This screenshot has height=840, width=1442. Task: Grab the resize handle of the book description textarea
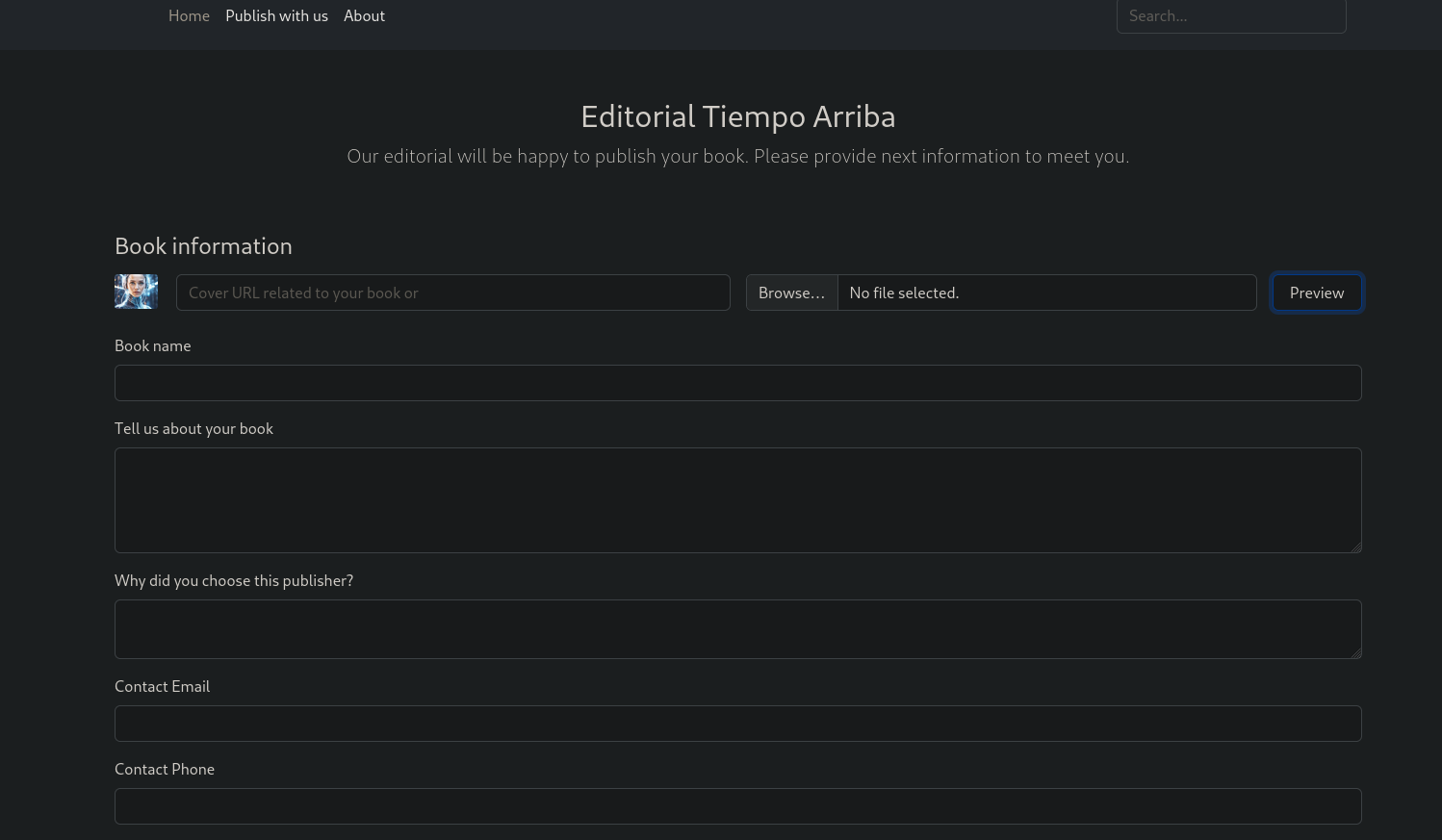pyautogui.click(x=1355, y=547)
